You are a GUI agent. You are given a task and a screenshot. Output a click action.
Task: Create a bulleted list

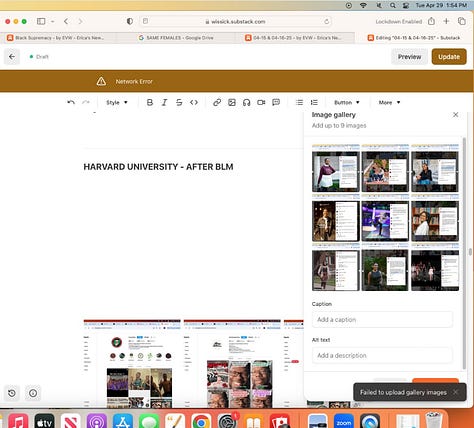click(299, 102)
